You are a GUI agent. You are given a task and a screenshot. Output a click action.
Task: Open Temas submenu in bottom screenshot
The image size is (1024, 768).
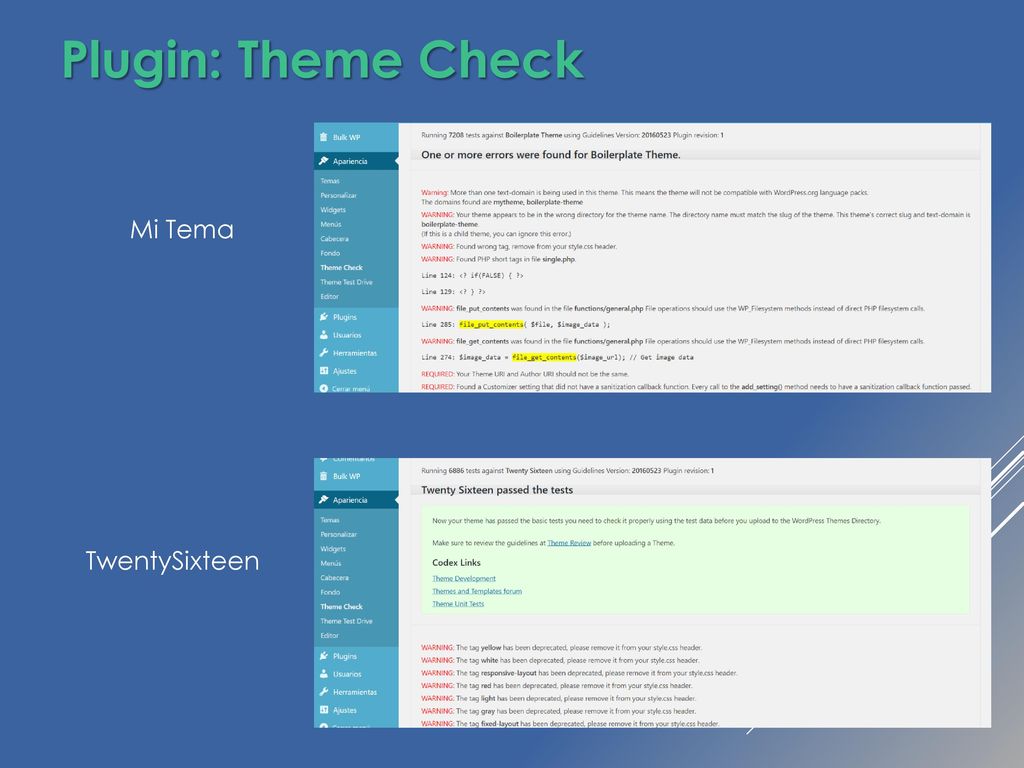(330, 520)
